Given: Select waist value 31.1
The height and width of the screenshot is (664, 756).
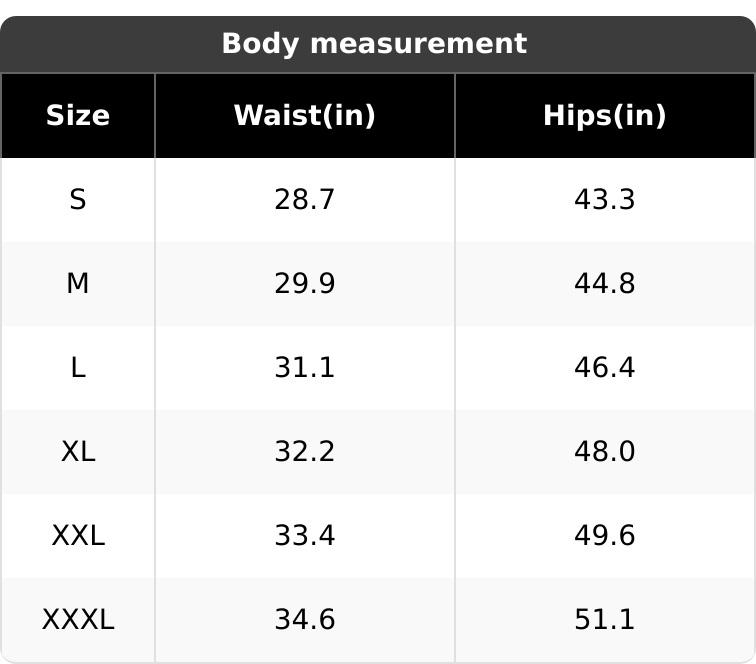Looking at the screenshot, I should pos(305,368).
